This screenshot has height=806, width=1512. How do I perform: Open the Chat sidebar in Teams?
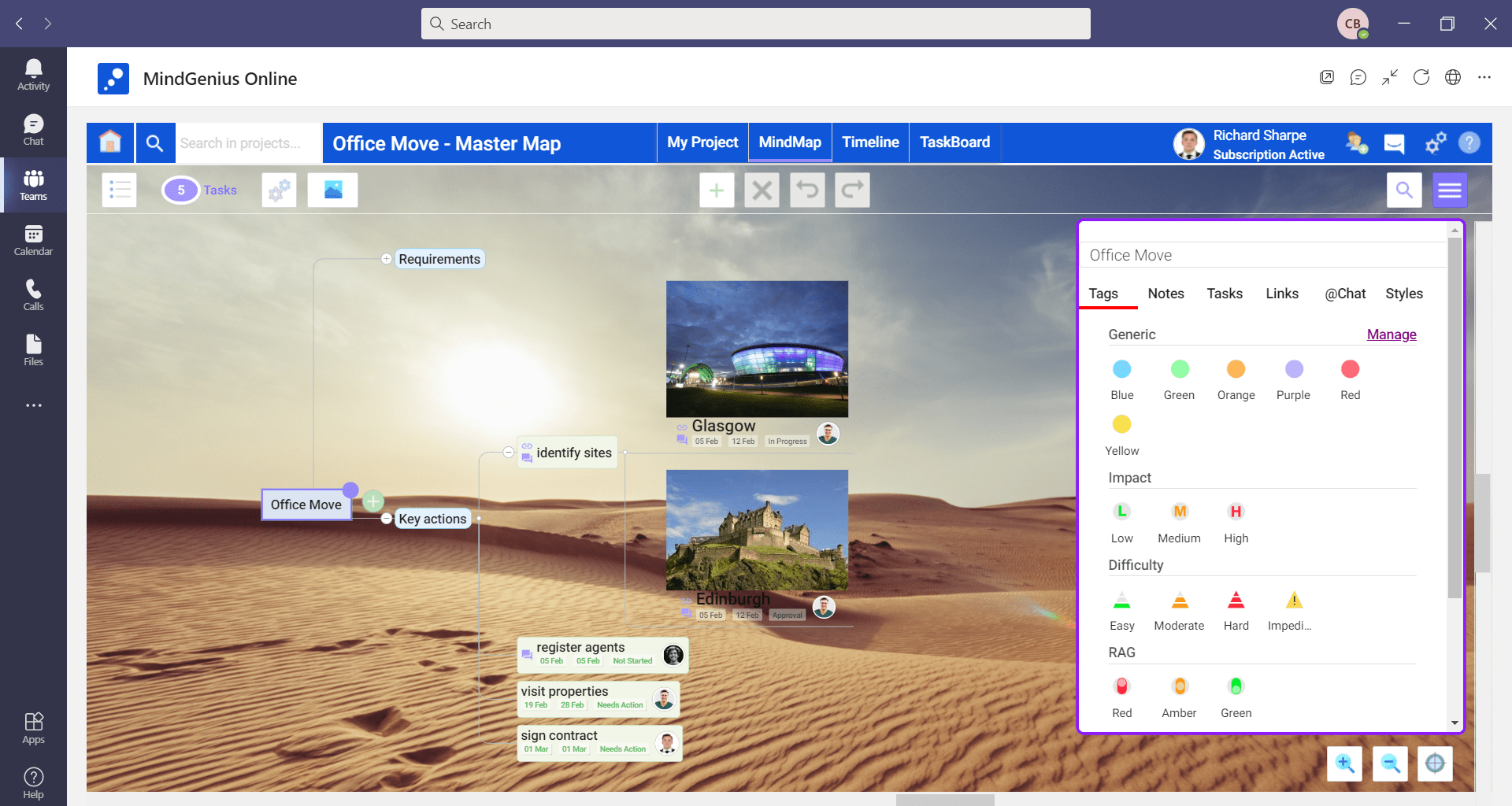(x=33, y=128)
